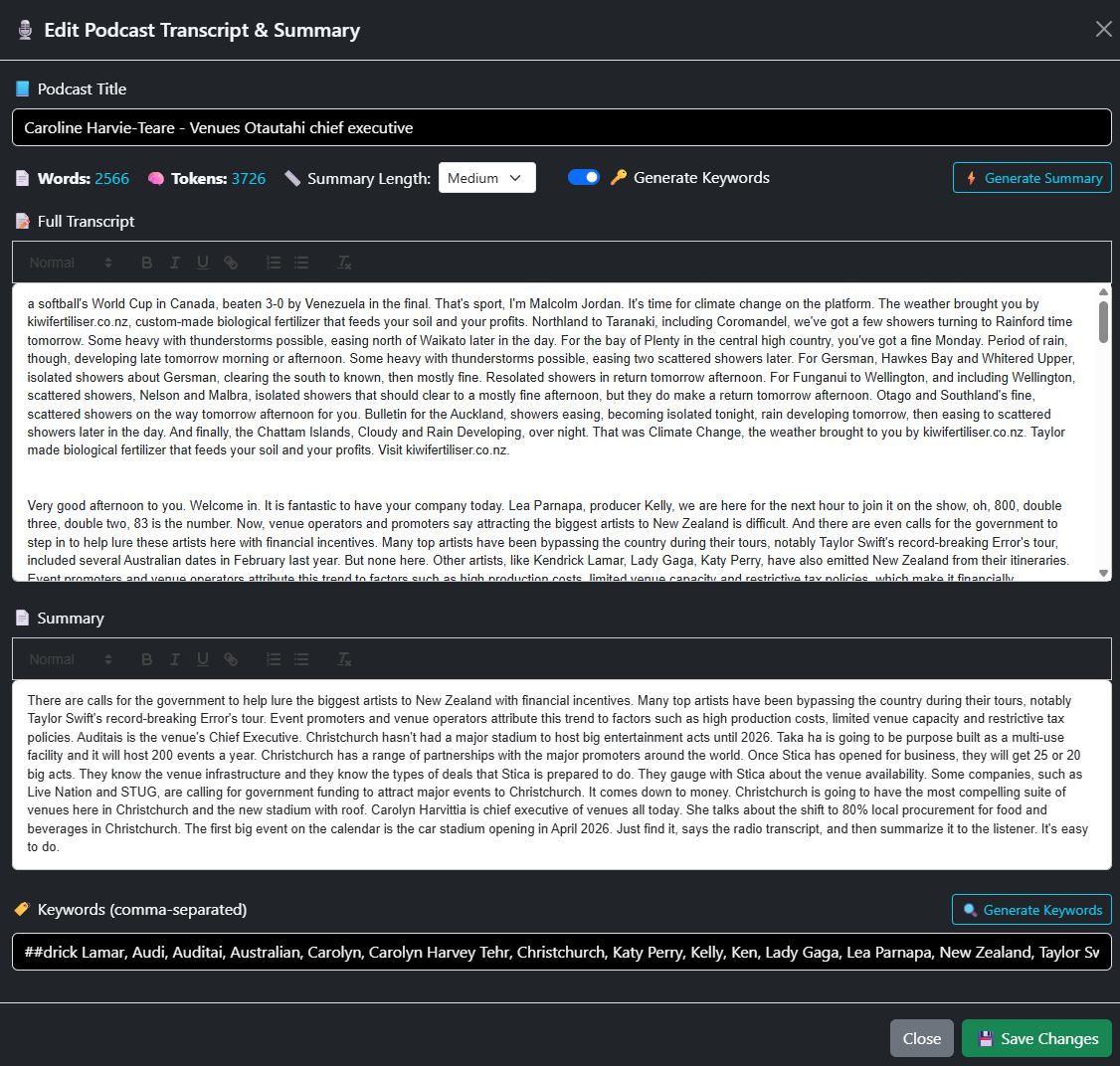1120x1066 pixels.
Task: Click Save Changes button
Action: (1036, 1038)
